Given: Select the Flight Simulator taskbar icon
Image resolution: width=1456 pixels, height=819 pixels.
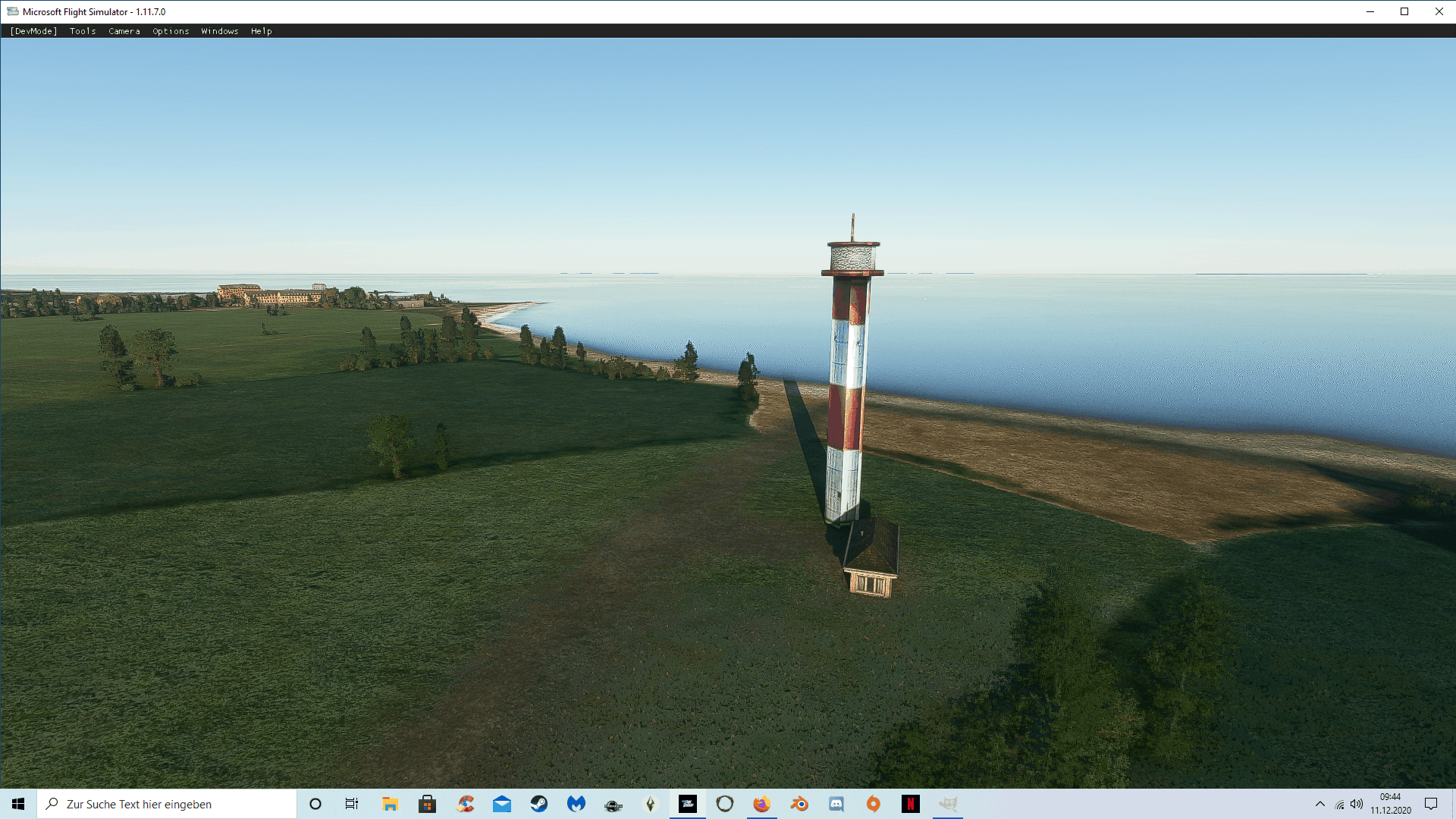Looking at the screenshot, I should (687, 804).
